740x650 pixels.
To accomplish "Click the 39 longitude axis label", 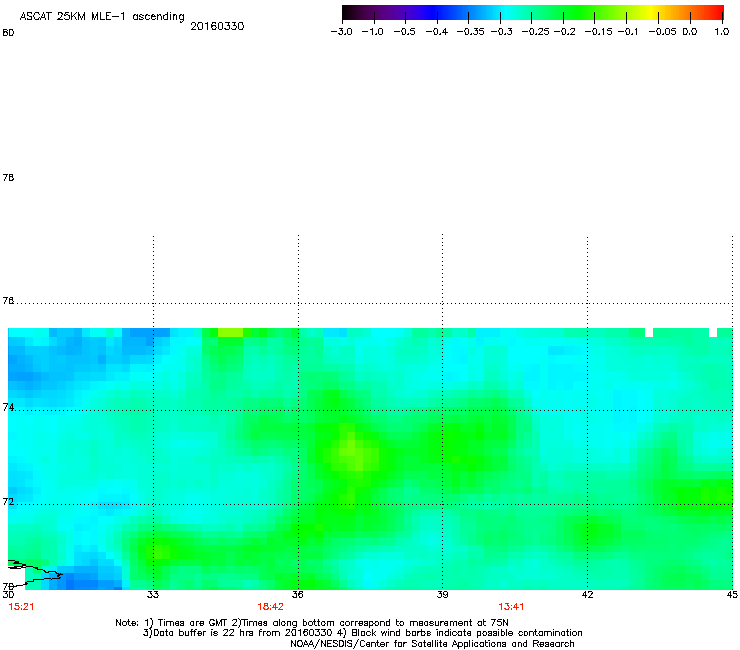I will tap(442, 595).
